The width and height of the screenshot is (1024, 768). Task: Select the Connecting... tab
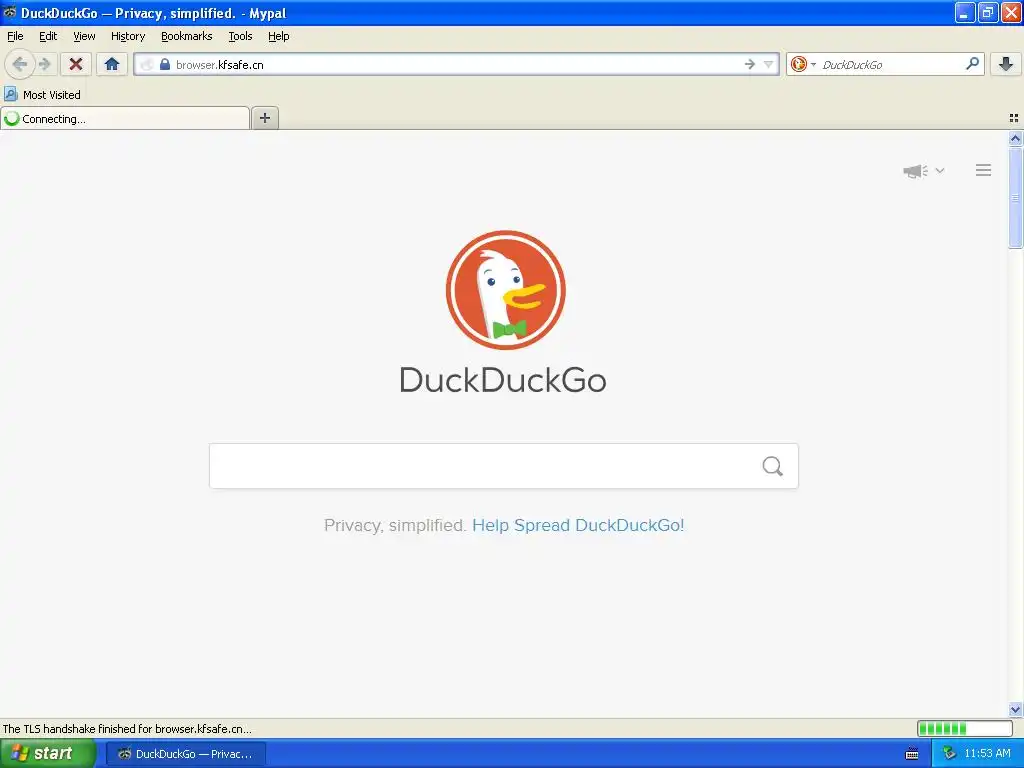pos(125,119)
